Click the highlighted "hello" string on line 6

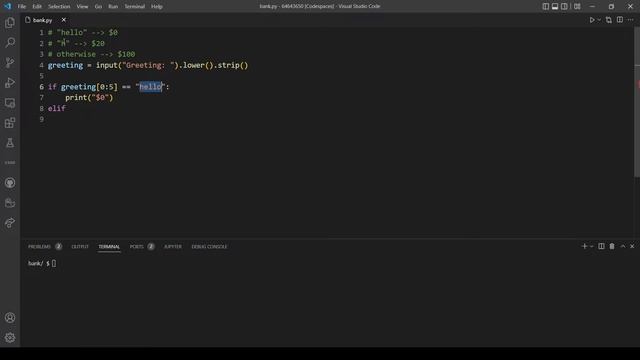151,87
